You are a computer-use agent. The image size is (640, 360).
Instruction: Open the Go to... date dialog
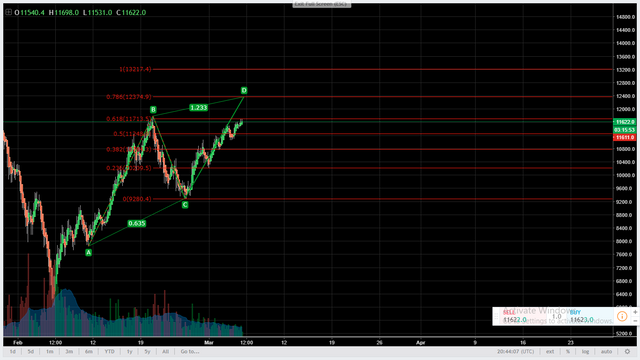coord(190,351)
